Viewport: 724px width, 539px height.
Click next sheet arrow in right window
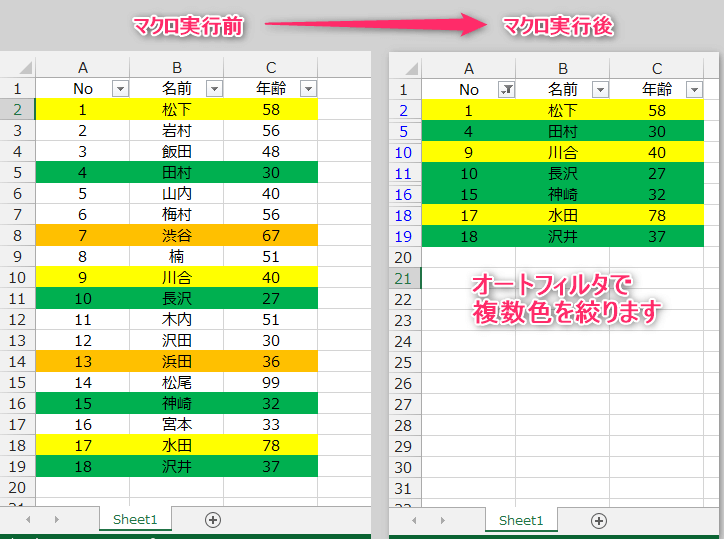click(x=442, y=521)
